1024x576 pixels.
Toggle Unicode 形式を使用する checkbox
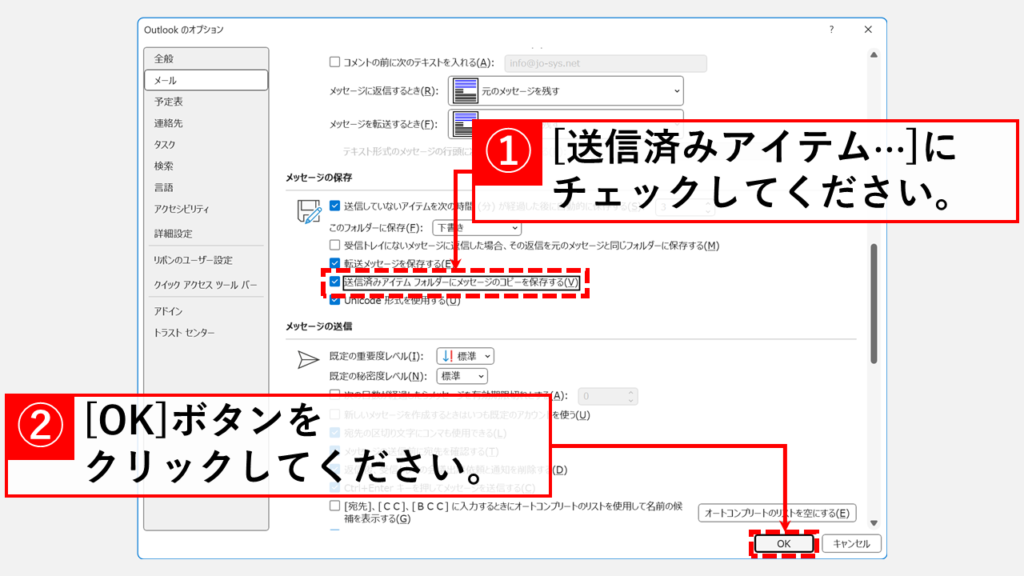334,300
